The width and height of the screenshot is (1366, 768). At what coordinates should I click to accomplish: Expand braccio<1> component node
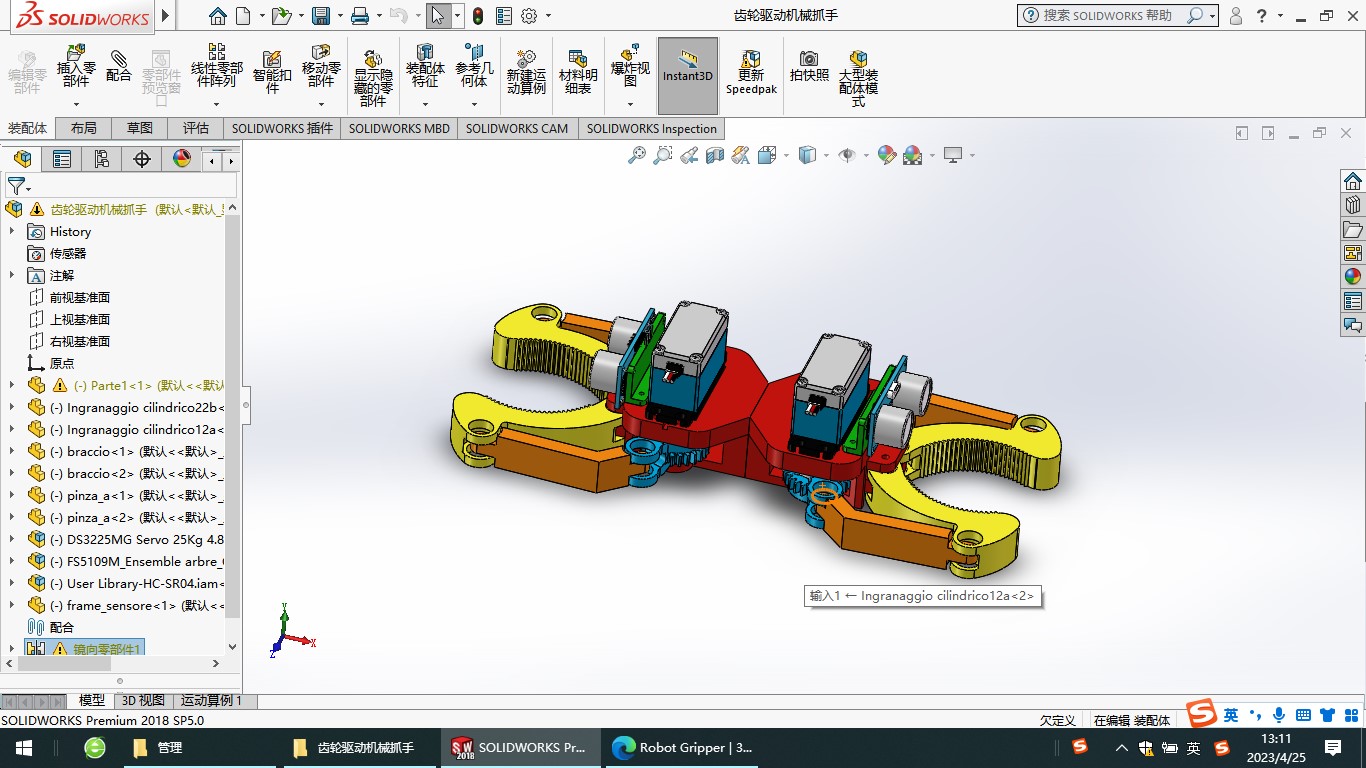tap(12, 451)
